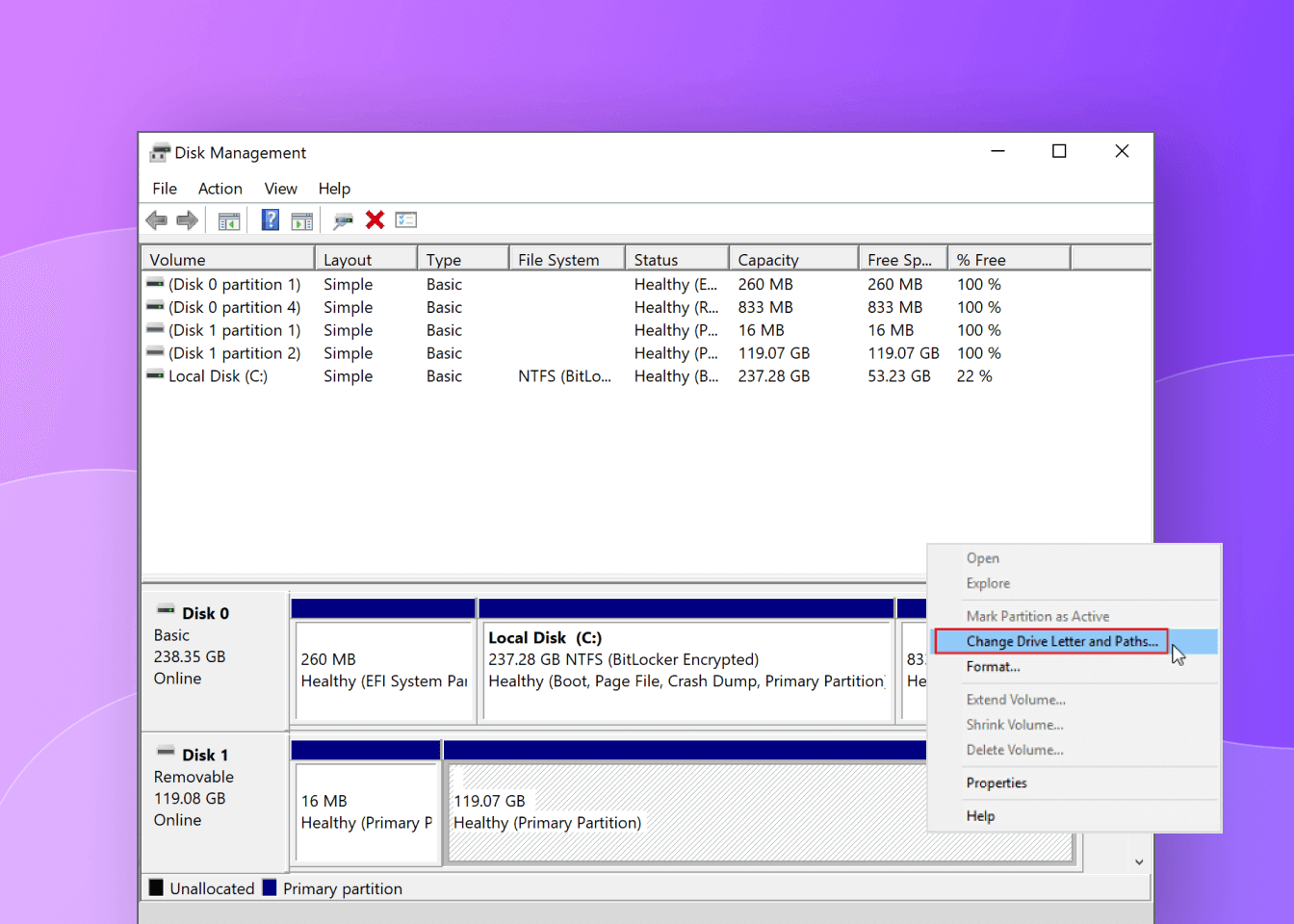This screenshot has height=924, width=1294.
Task: Toggle the console tree pane icon
Action: pos(228,219)
